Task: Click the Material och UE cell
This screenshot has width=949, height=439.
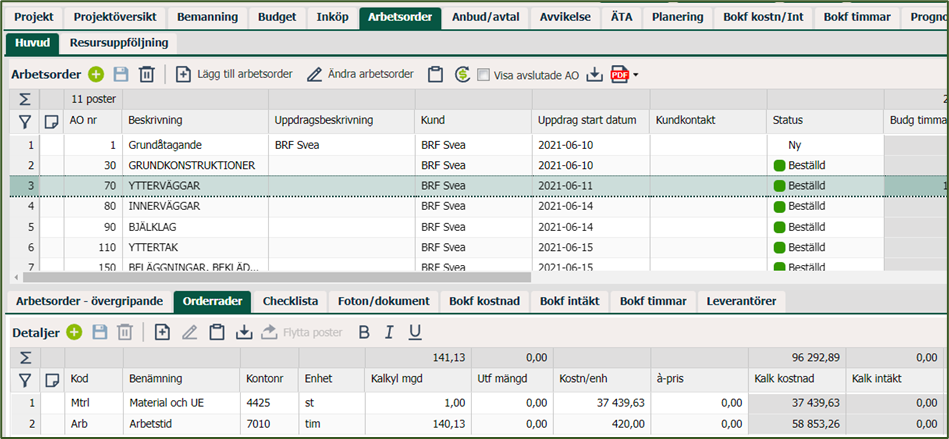Action: (x=182, y=403)
